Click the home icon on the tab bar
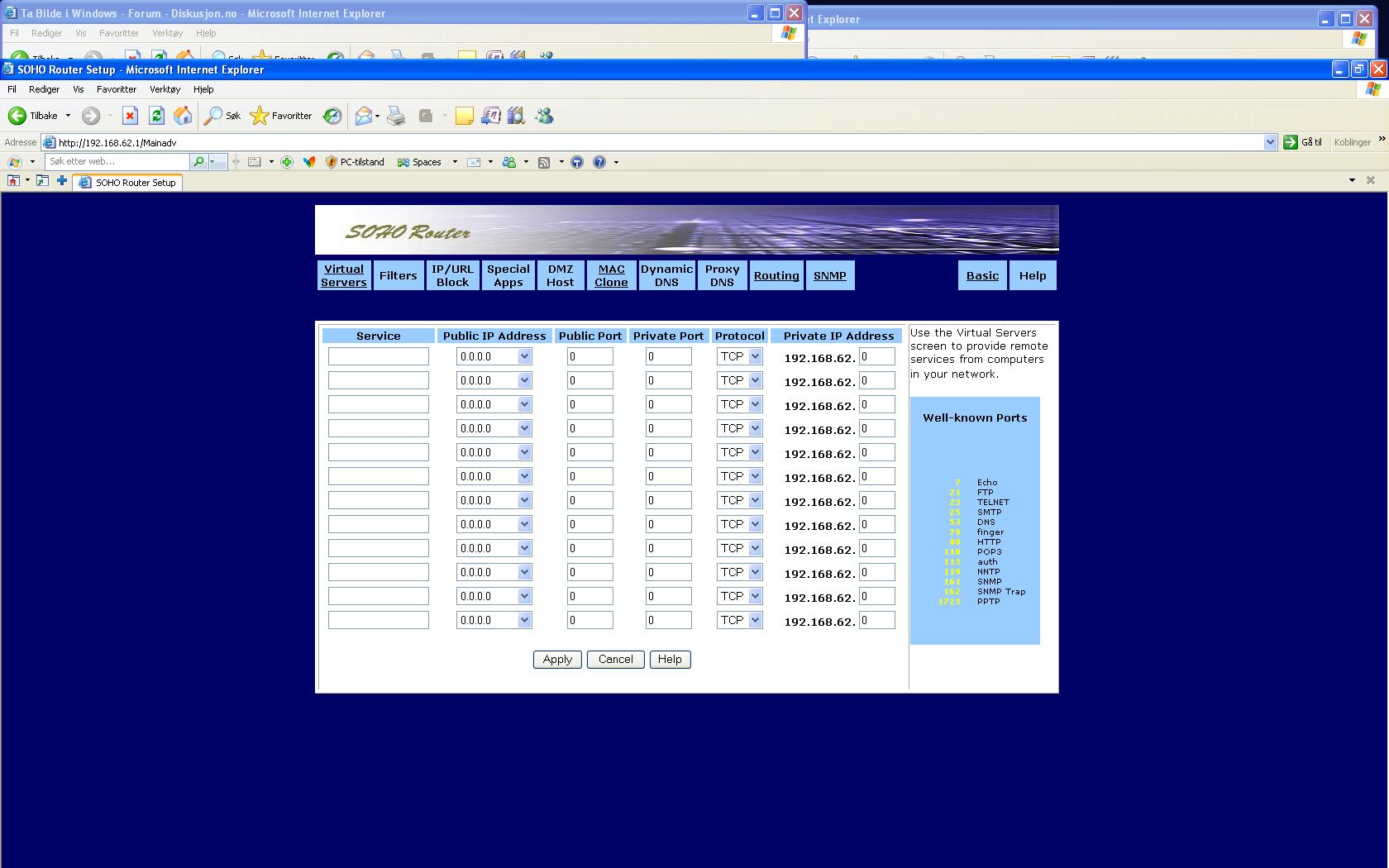Image resolution: width=1389 pixels, height=868 pixels. coord(13,180)
